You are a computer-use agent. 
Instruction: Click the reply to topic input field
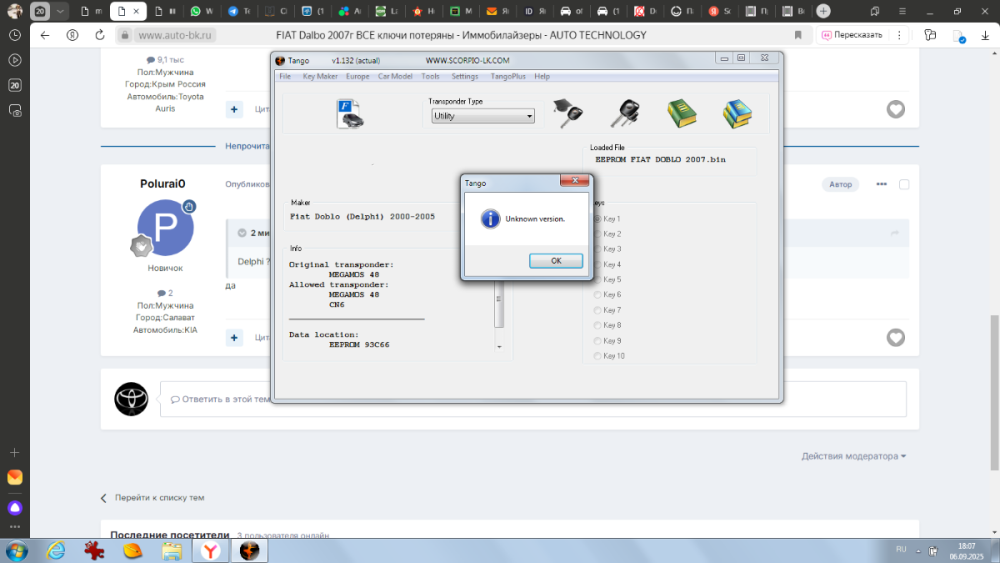(533, 399)
